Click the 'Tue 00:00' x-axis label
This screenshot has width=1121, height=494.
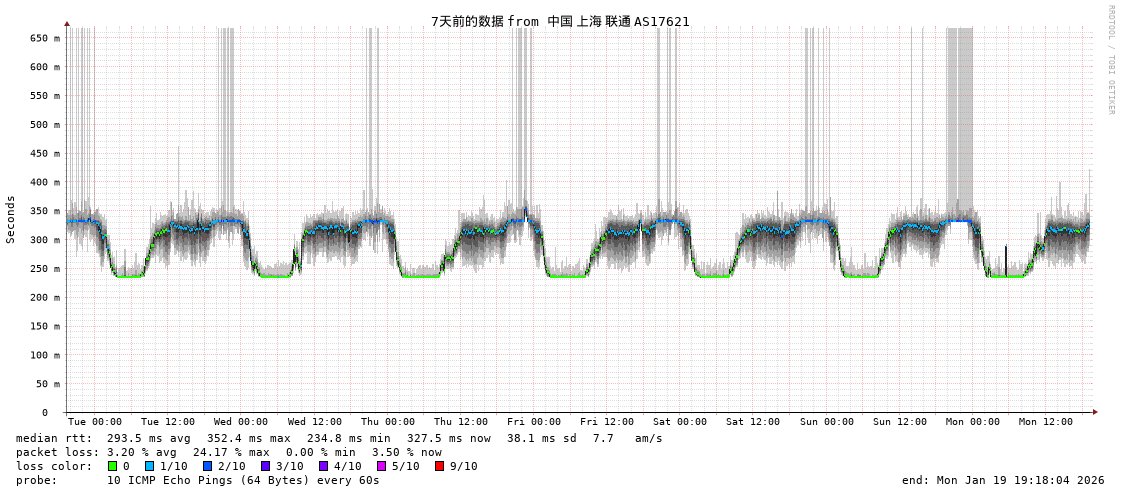click(x=94, y=422)
